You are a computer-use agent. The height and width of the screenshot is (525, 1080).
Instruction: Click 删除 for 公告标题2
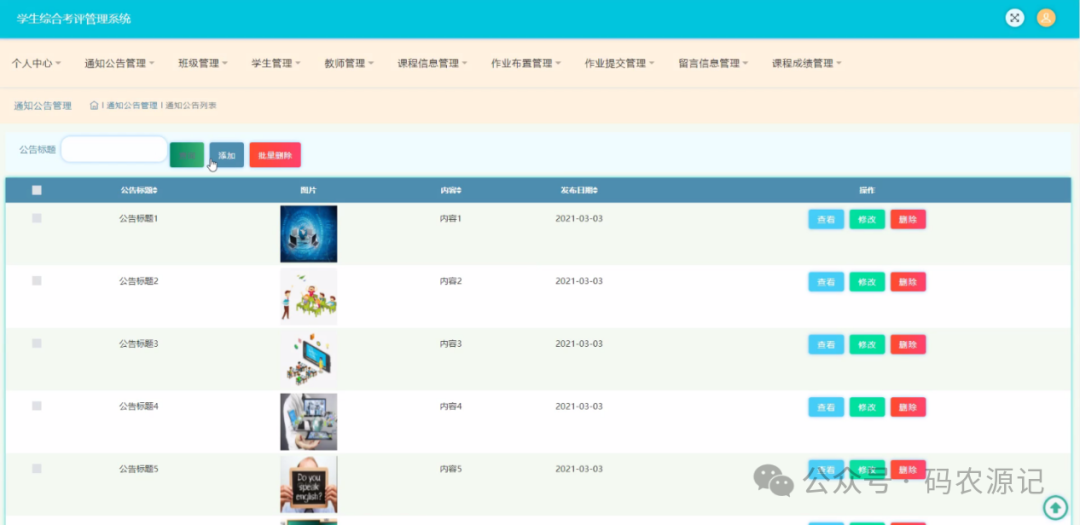908,282
